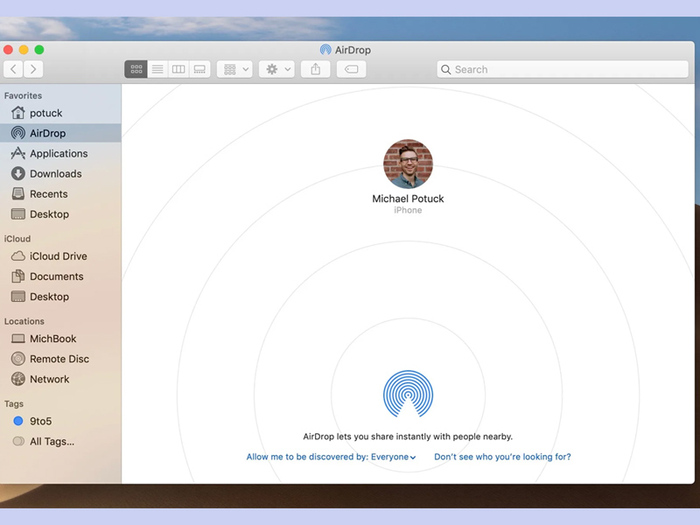Click the Desktop icon under iCloud

pyautogui.click(x=18, y=296)
